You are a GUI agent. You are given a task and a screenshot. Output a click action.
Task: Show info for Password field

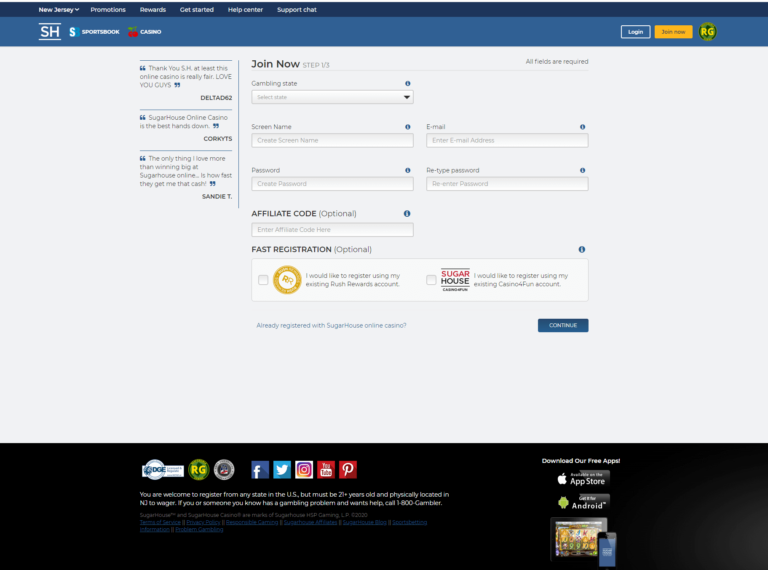408,170
